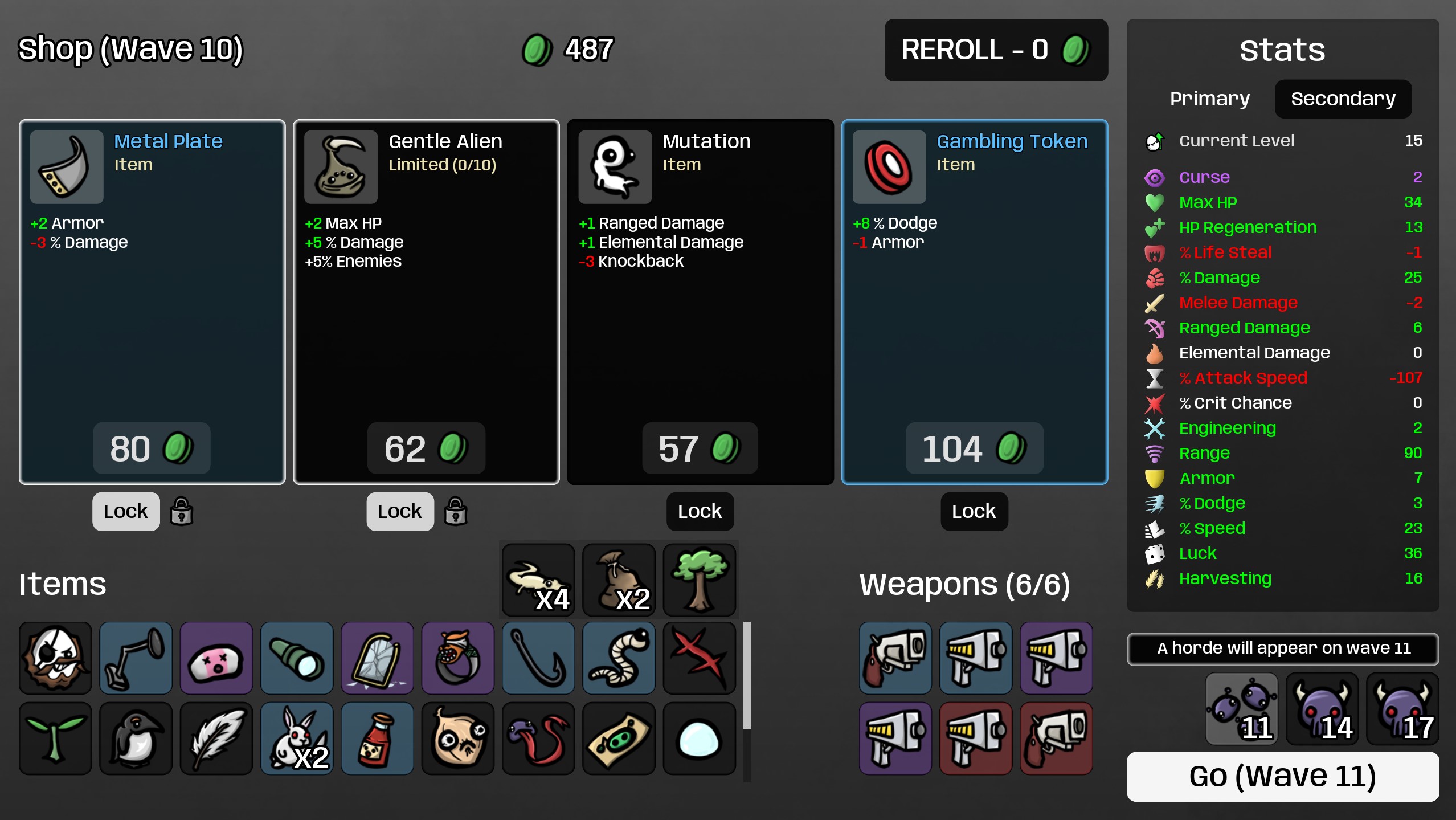This screenshot has height=820, width=1456.
Task: Click the rabbit item icon with x2
Action: point(297,739)
